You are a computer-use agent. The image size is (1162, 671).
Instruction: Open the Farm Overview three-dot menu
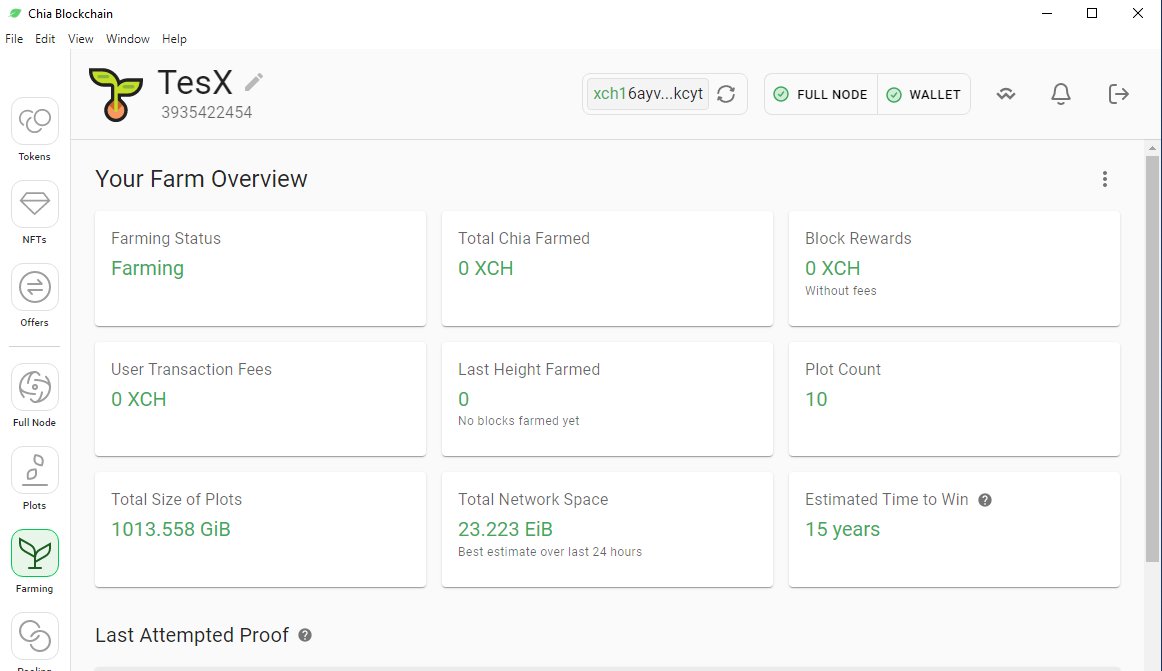(x=1105, y=179)
